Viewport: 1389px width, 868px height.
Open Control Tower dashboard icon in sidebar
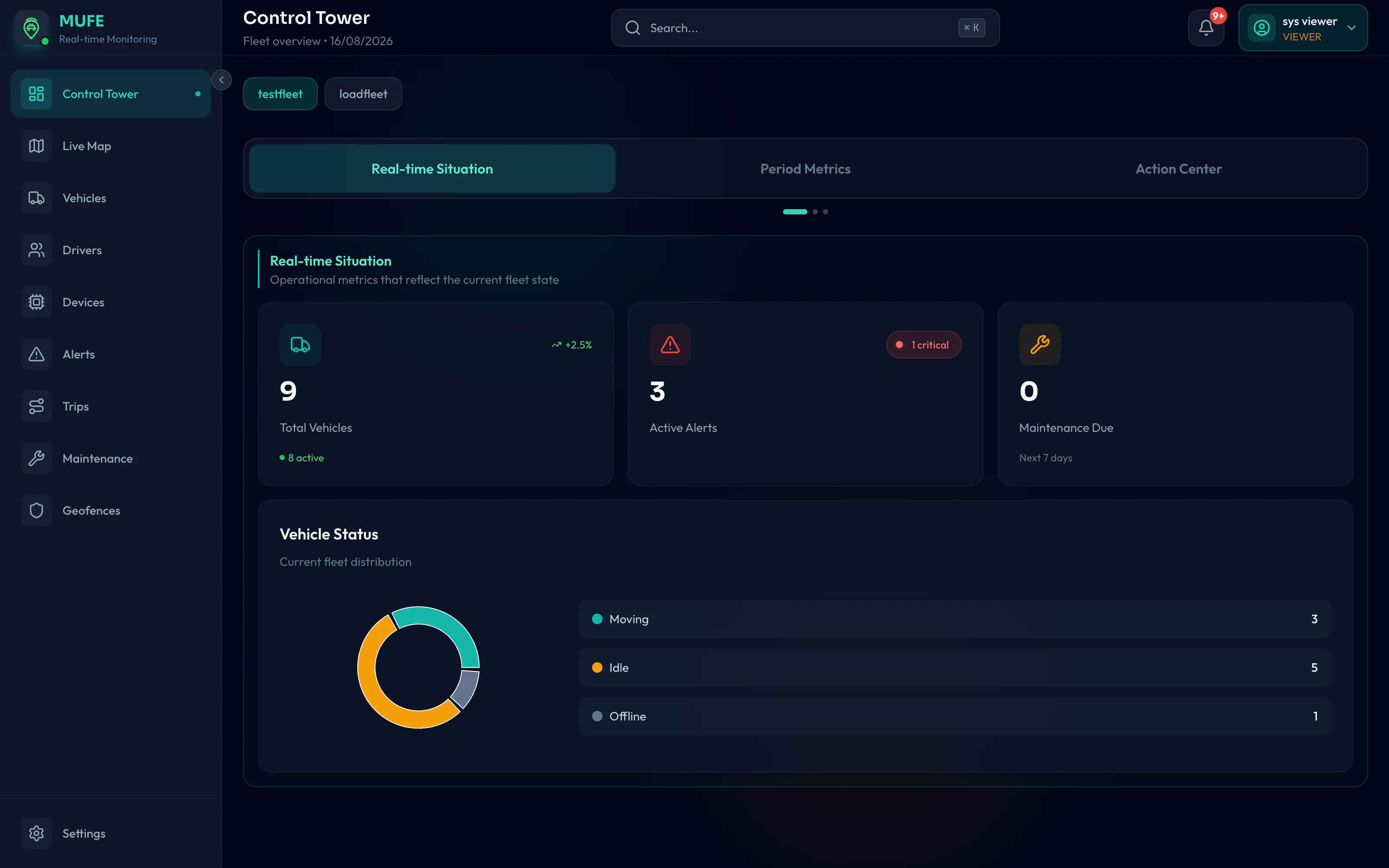[x=36, y=94]
